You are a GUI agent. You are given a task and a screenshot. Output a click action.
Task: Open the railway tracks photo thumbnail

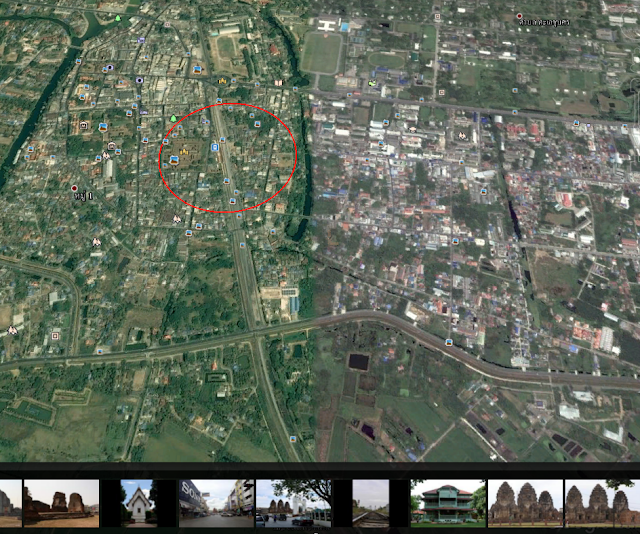[x=371, y=503]
